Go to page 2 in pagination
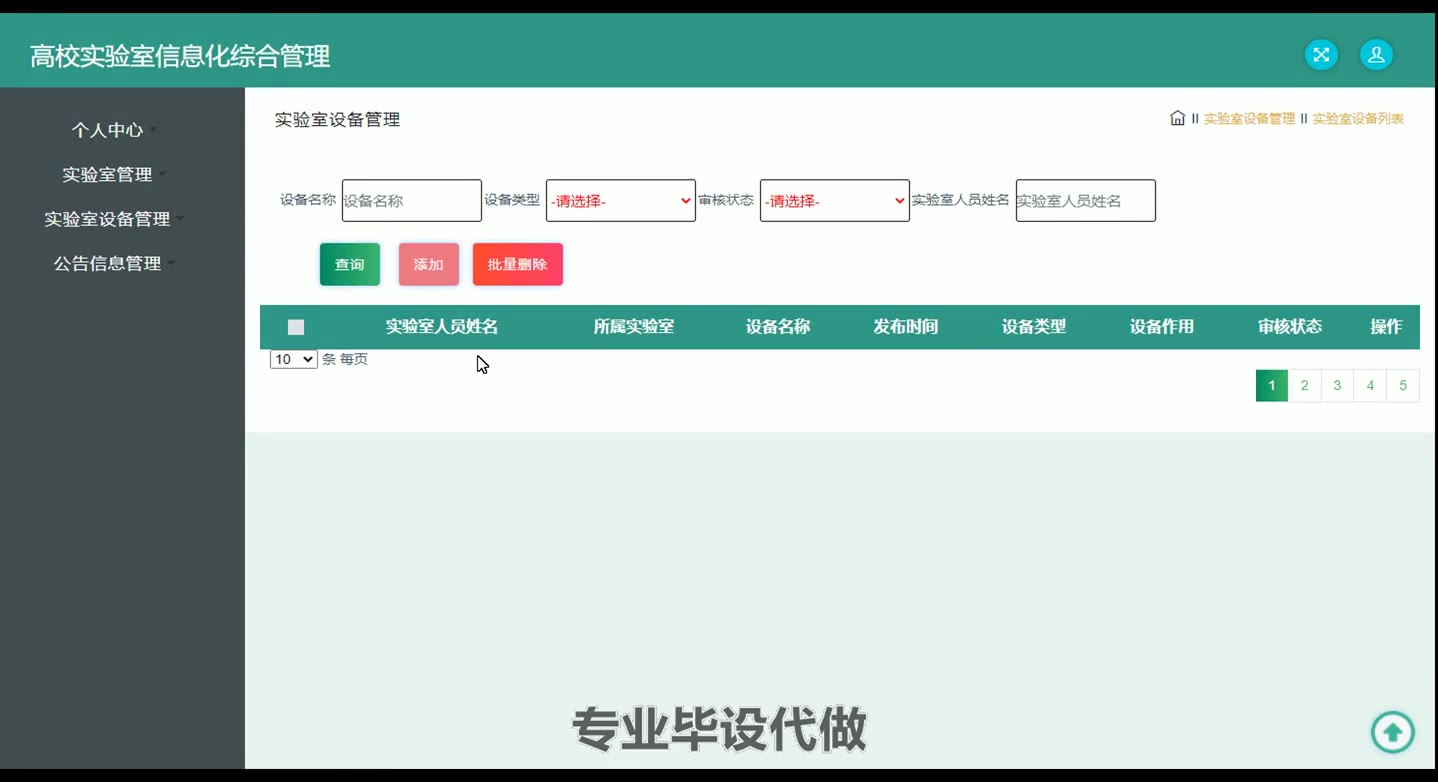 1304,386
